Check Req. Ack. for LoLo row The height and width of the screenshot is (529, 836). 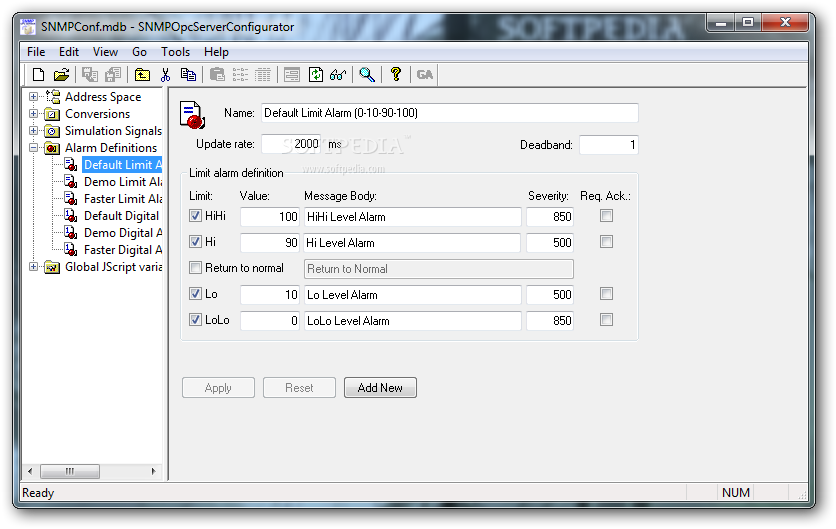606,320
